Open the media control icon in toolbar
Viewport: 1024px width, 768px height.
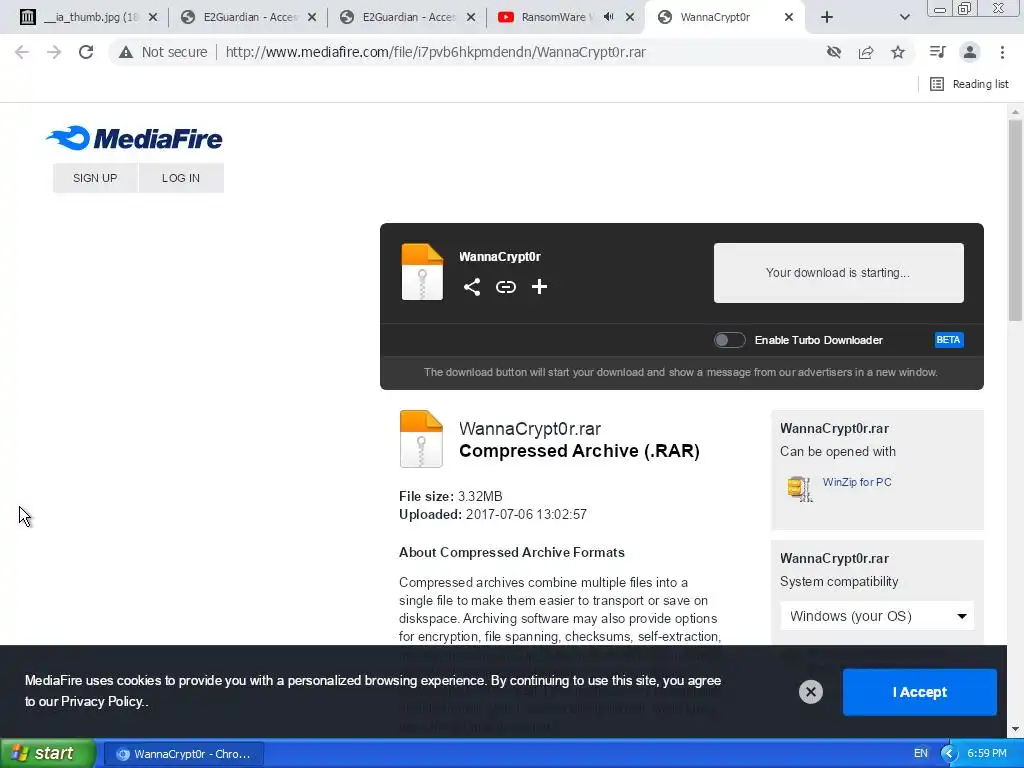pos(937,52)
